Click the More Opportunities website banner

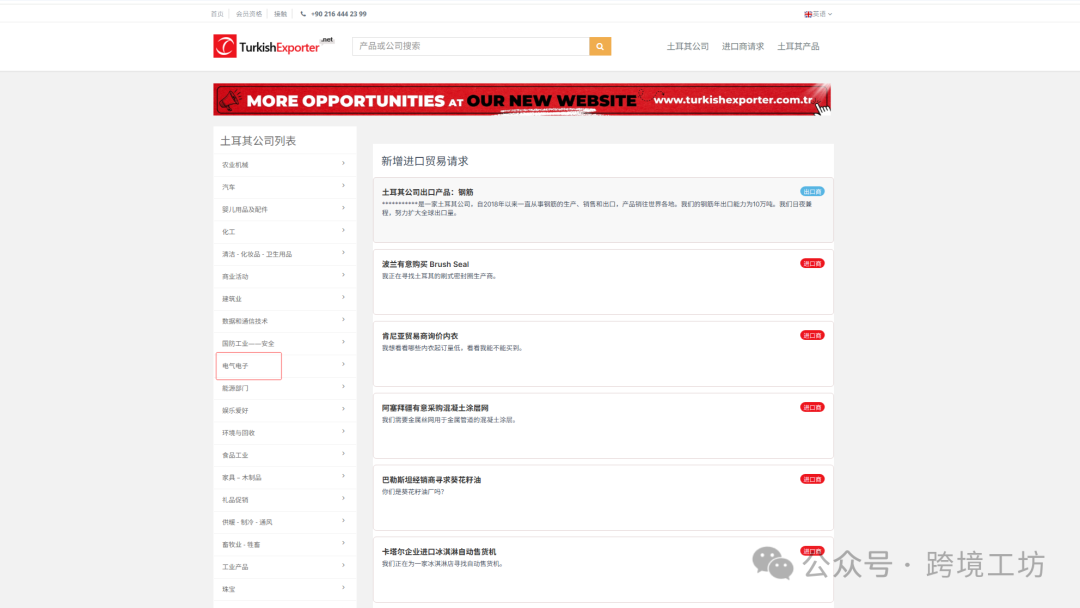(x=522, y=100)
